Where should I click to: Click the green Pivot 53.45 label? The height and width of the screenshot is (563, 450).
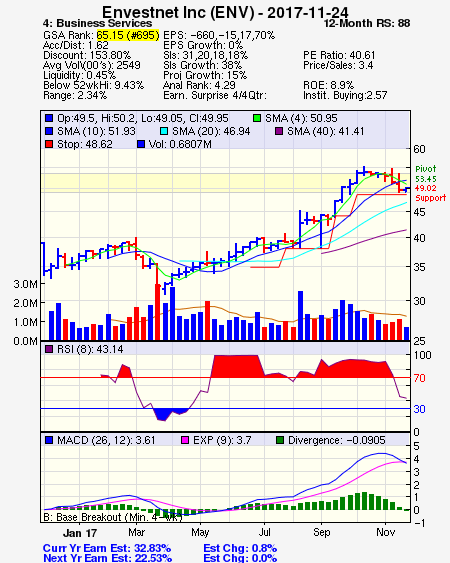426,174
